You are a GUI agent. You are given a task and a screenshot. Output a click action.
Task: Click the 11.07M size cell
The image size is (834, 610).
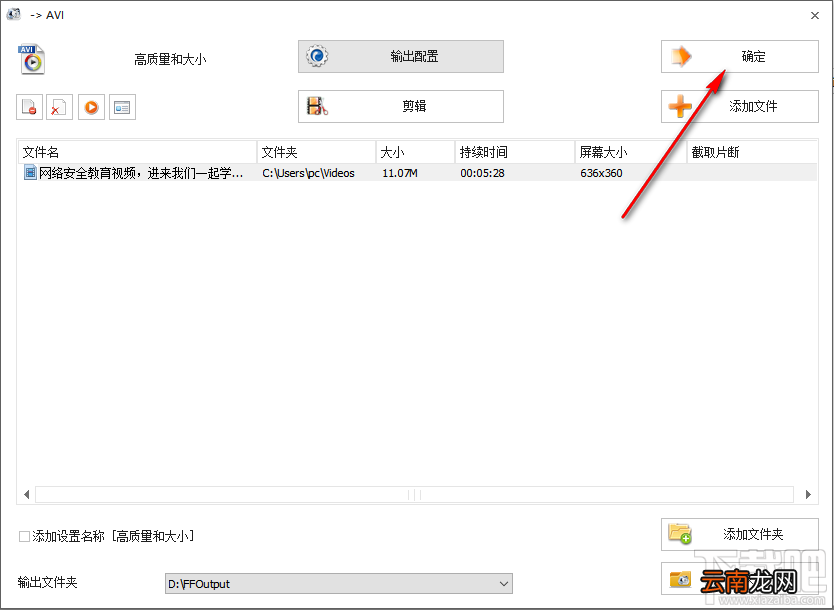[399, 173]
